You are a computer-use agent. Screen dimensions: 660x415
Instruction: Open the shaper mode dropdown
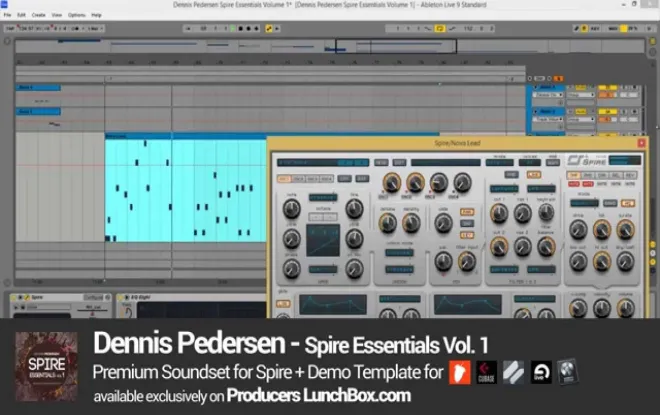[584, 203]
